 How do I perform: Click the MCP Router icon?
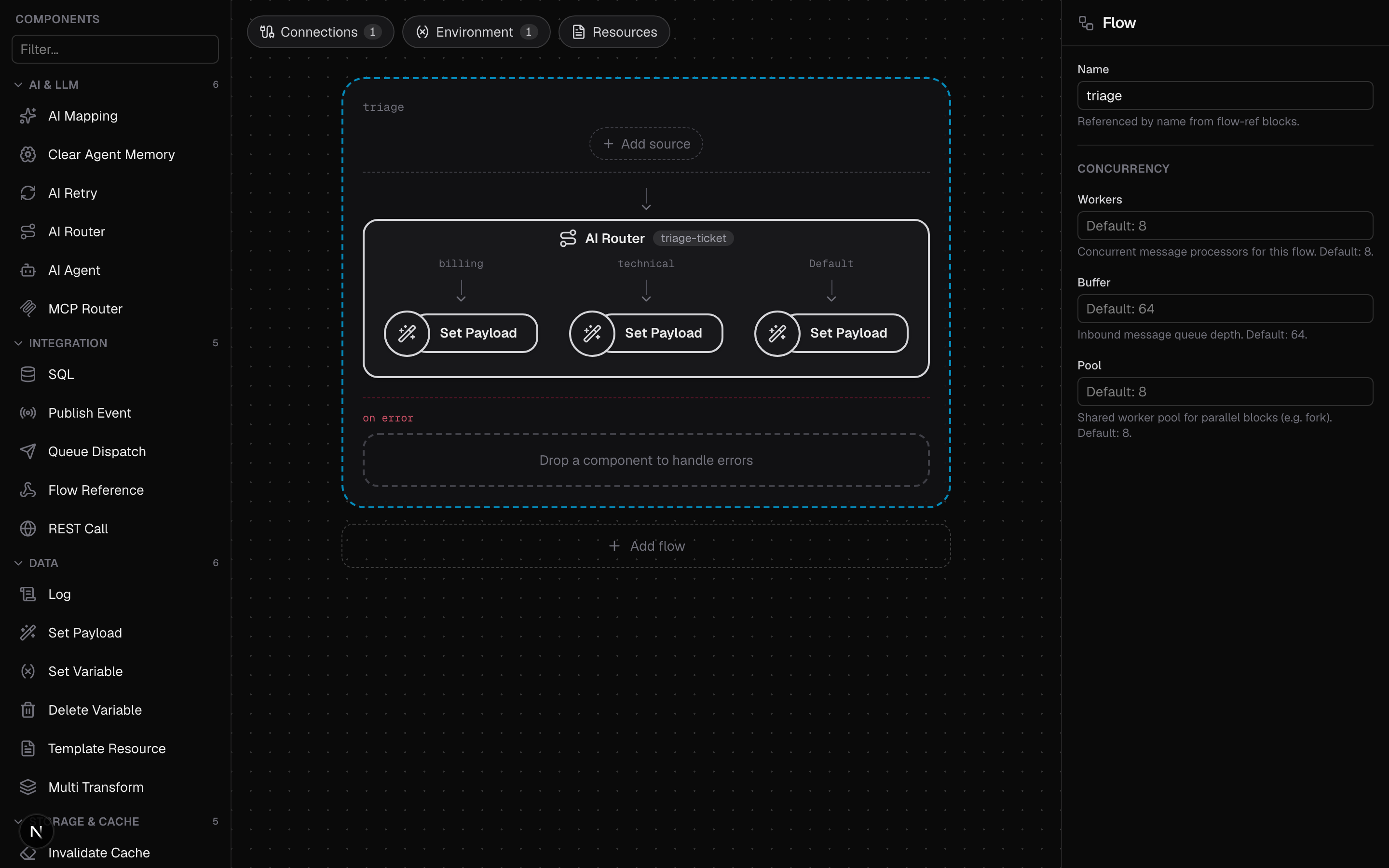pos(28,308)
